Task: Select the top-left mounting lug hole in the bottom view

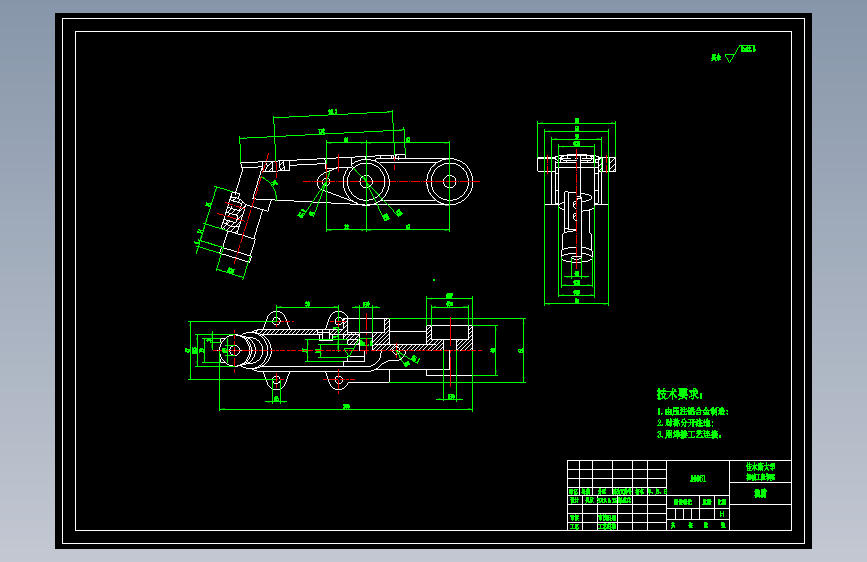Action: pos(276,320)
